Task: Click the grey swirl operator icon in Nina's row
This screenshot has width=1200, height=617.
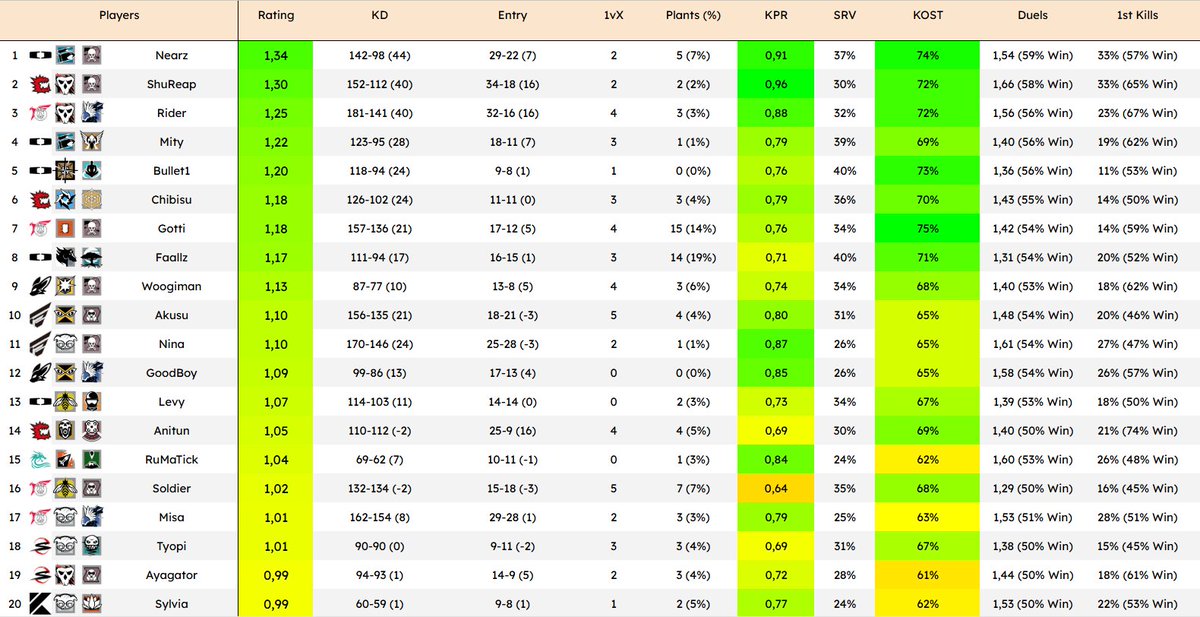Action: click(66, 344)
